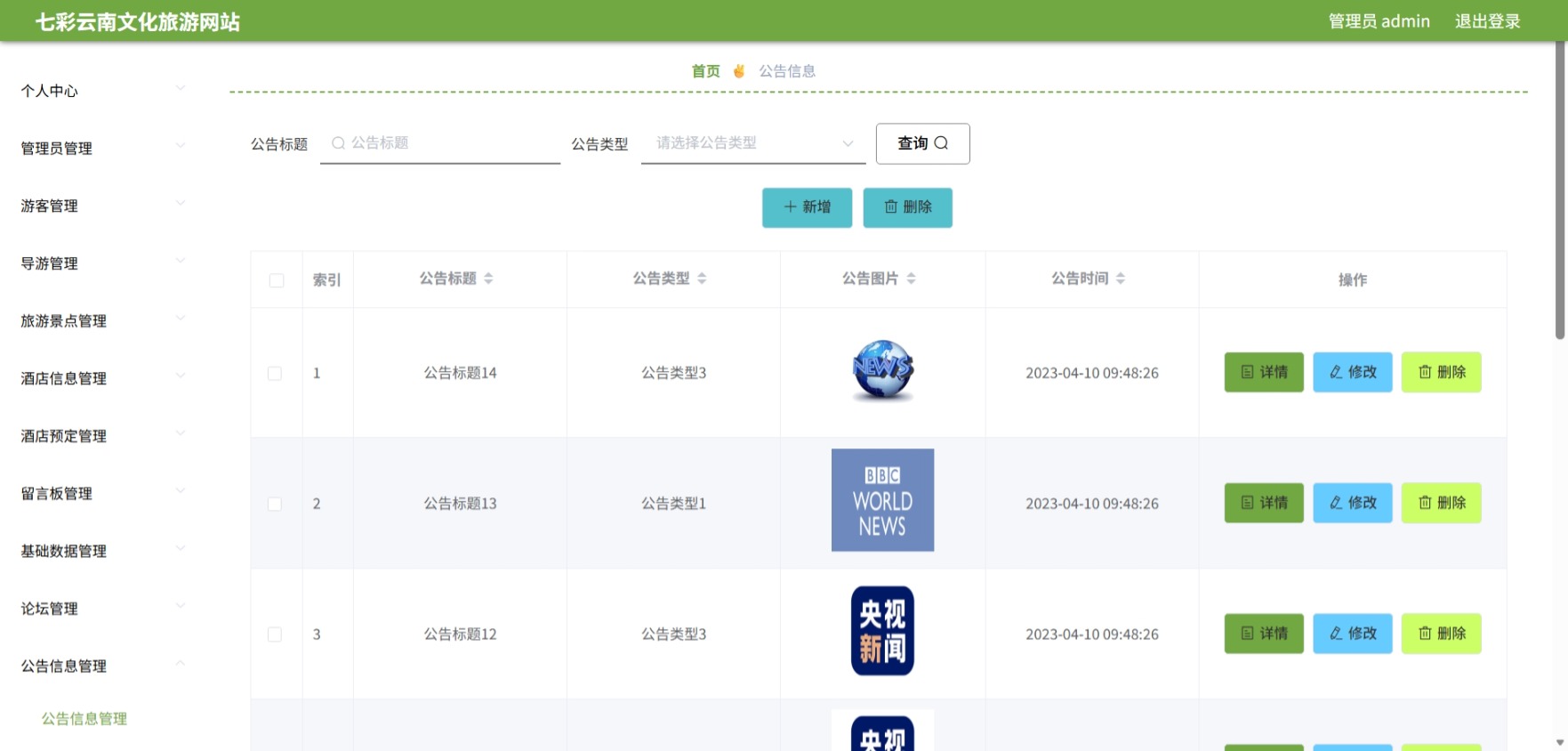This screenshot has width=1568, height=751.
Task: Expand the 酒店信息管理 menu chevron
Action: point(181,375)
